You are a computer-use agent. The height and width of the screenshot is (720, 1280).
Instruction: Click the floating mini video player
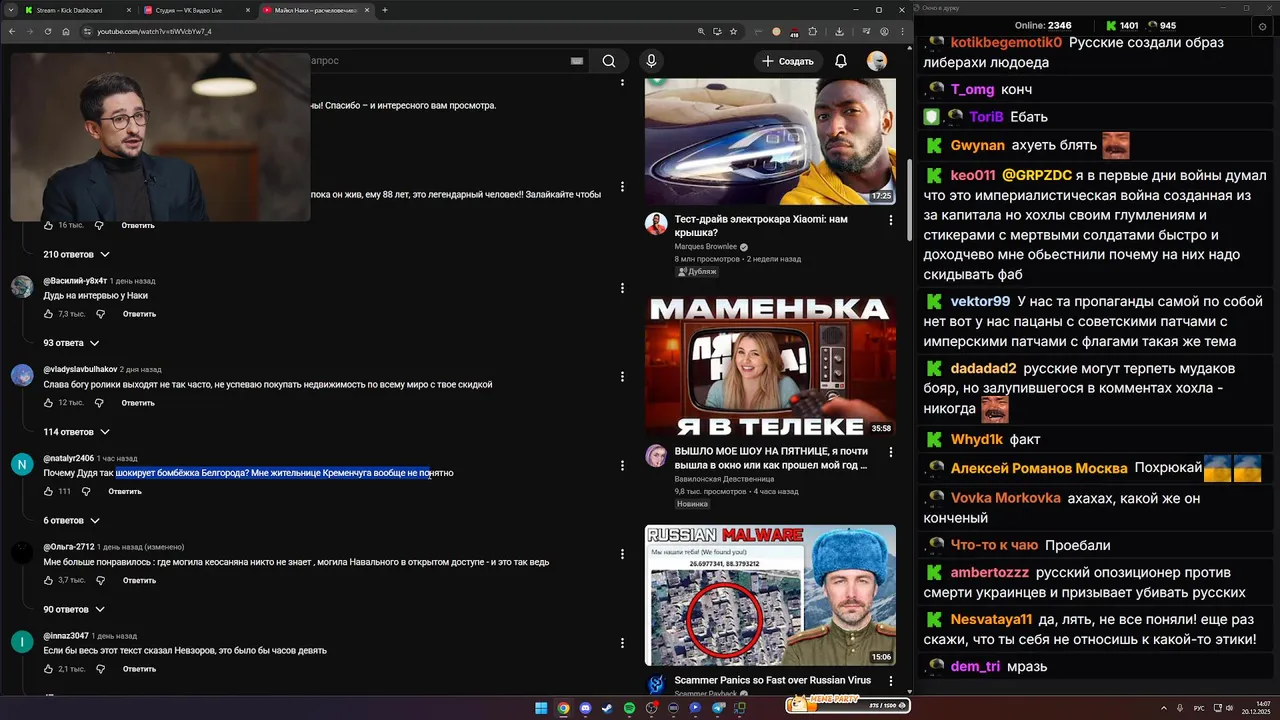tap(160, 137)
